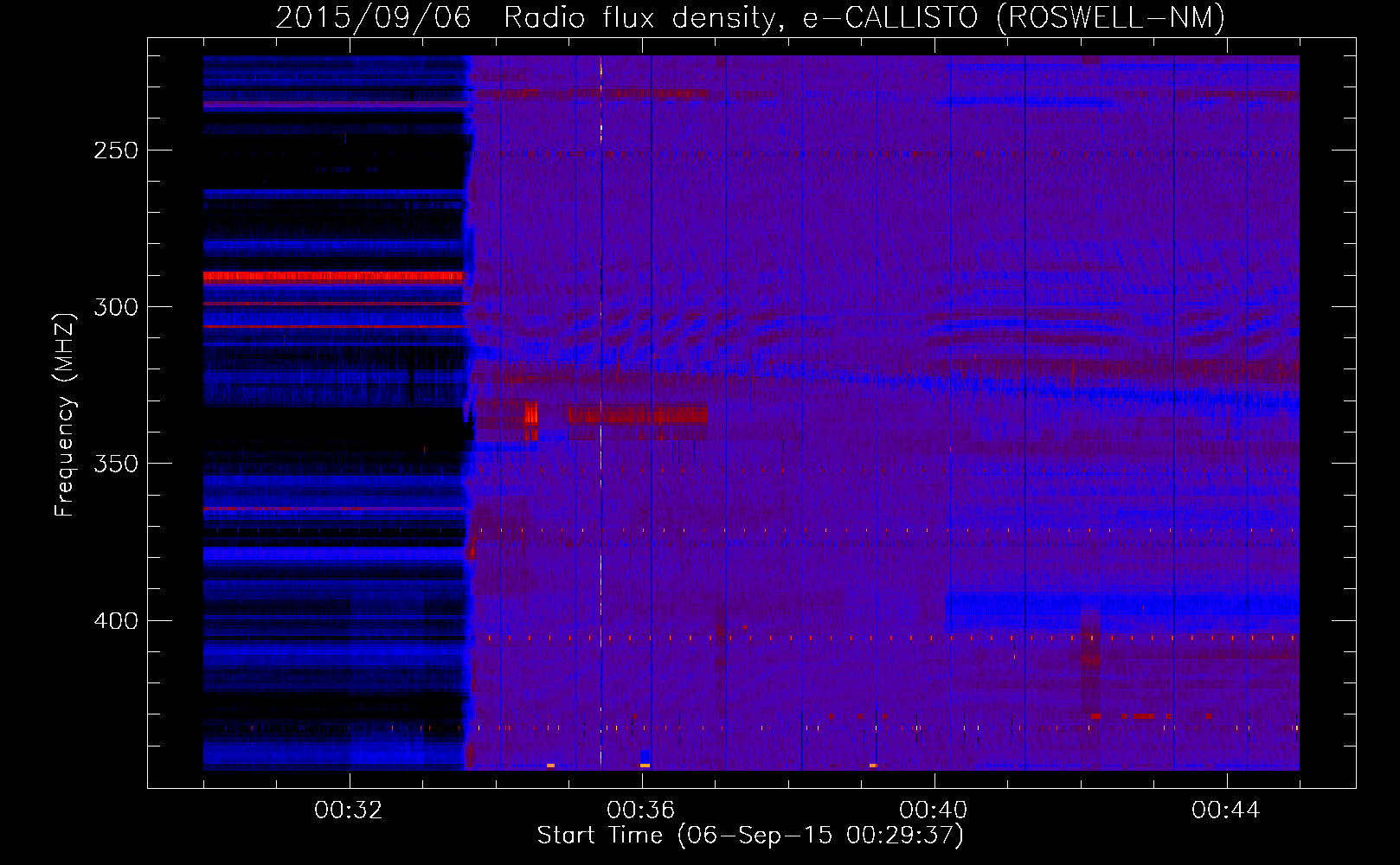Click the 350 frequency tick label
This screenshot has height=865, width=1400.
(x=116, y=464)
